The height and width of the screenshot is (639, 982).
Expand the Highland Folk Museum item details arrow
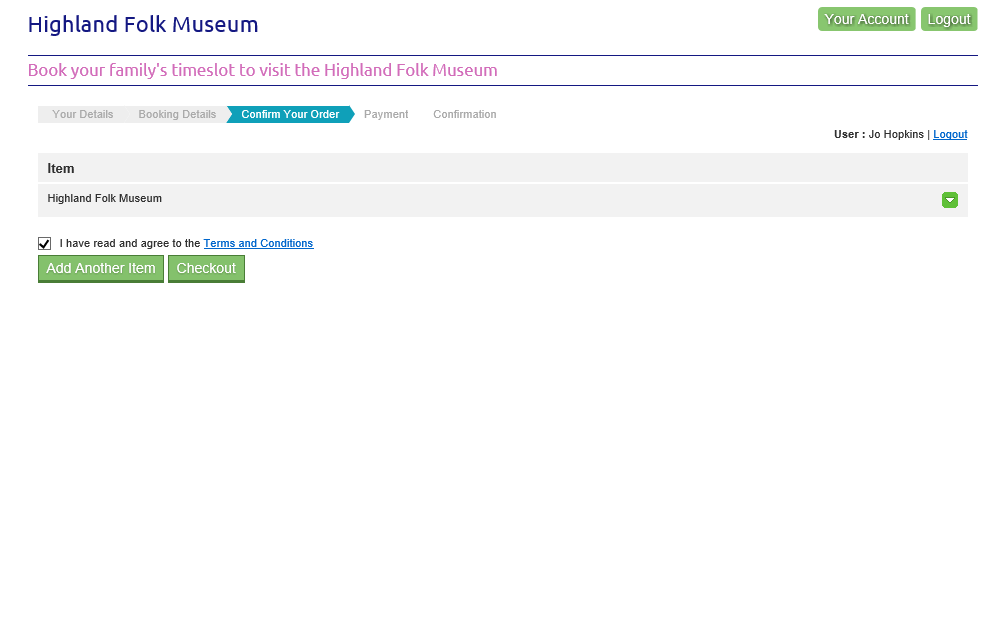(949, 200)
